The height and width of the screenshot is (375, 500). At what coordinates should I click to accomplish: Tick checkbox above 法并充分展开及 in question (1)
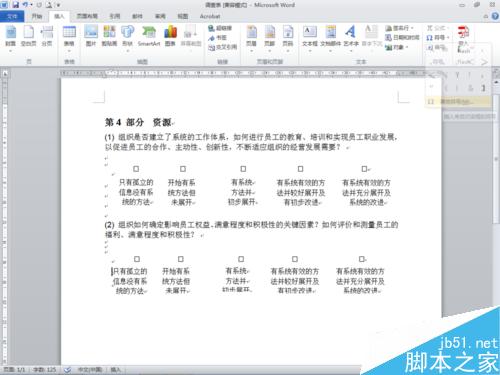(364, 169)
